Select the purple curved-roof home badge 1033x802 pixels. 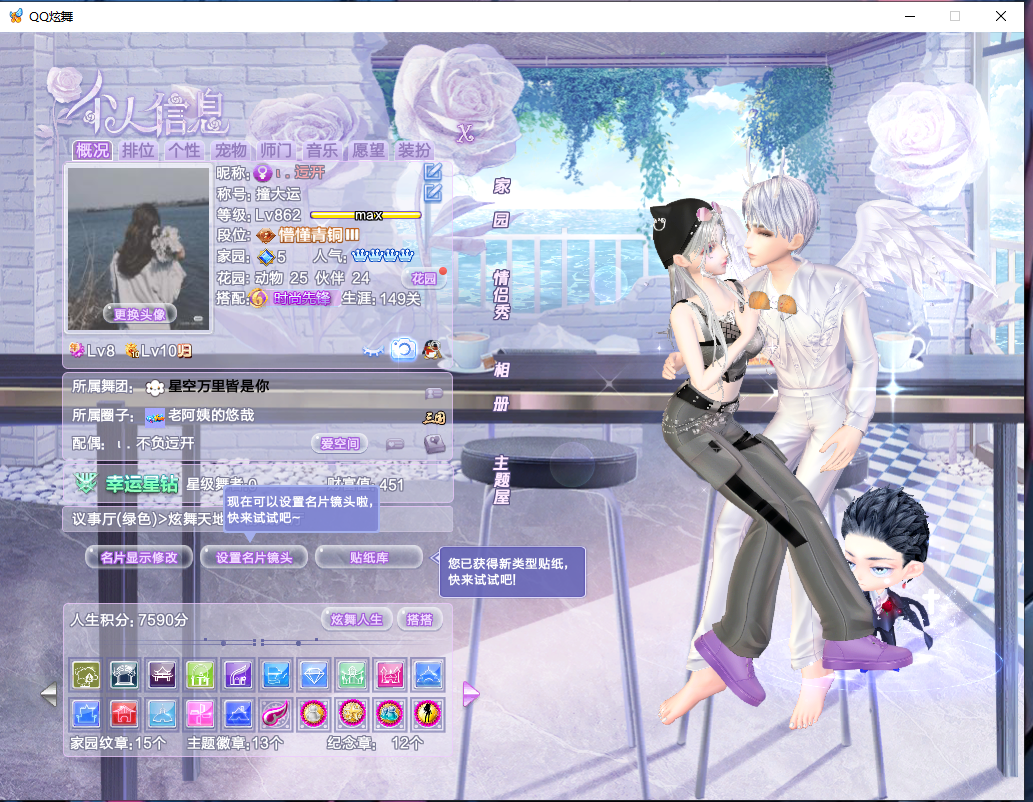238,675
